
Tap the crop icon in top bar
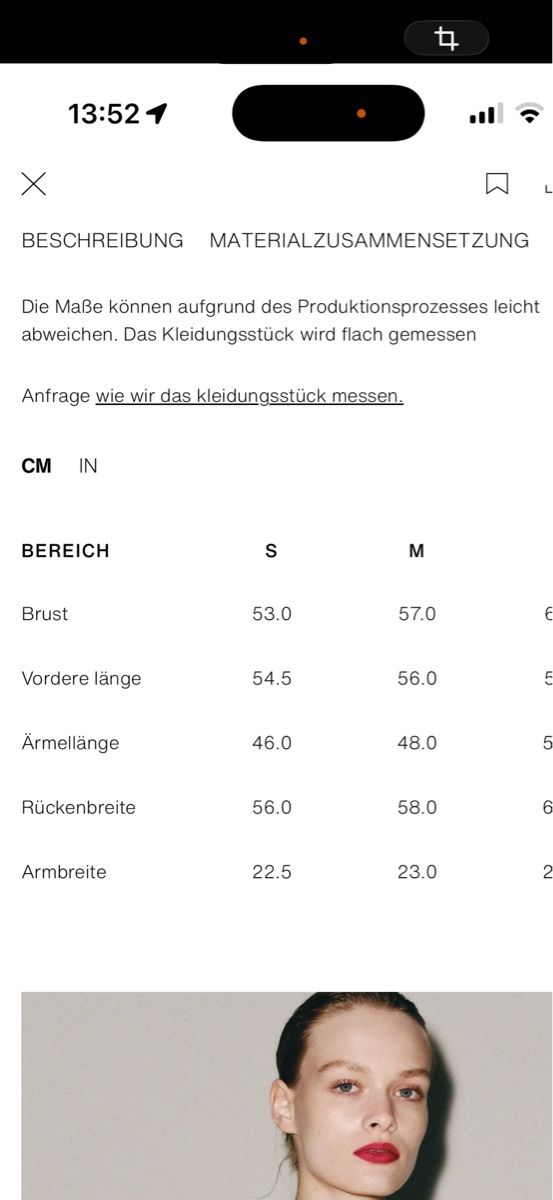446,39
